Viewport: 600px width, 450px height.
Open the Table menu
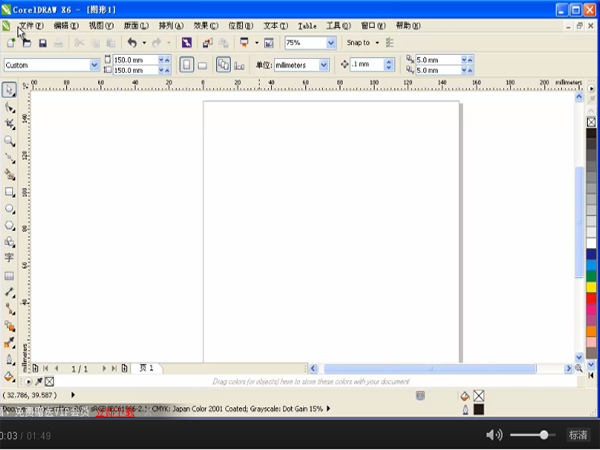pos(307,26)
